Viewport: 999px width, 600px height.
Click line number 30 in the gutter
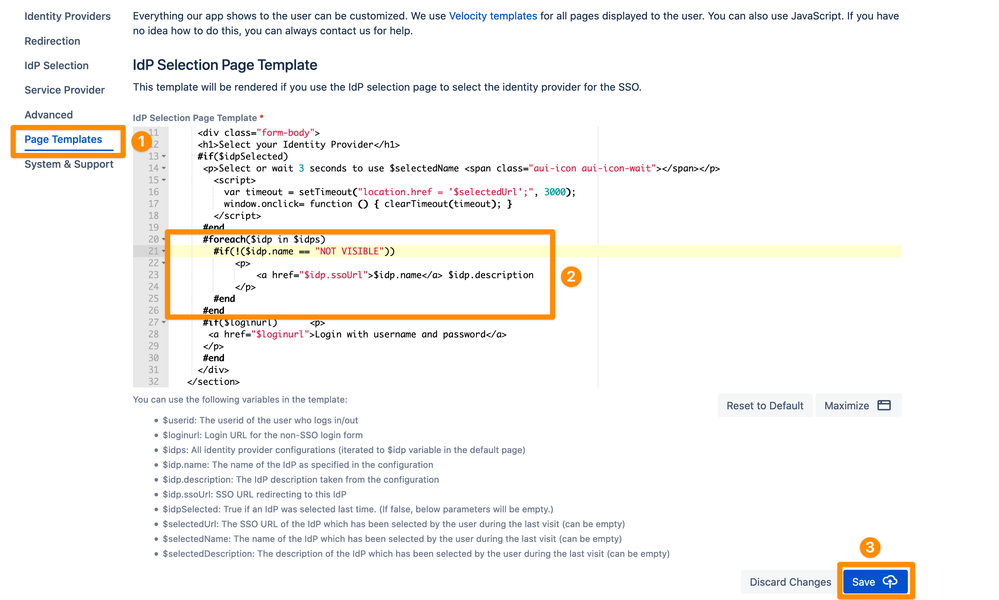click(154, 358)
